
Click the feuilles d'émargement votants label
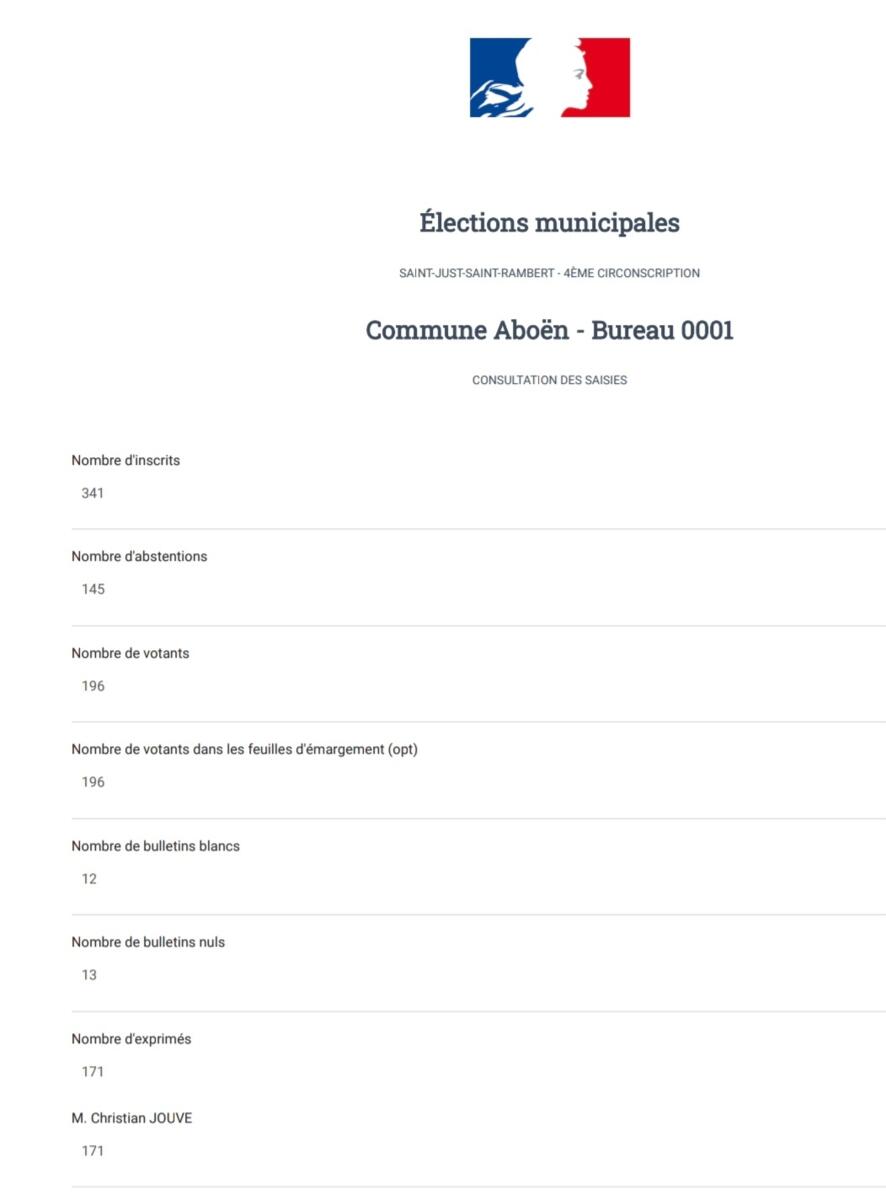tap(244, 749)
